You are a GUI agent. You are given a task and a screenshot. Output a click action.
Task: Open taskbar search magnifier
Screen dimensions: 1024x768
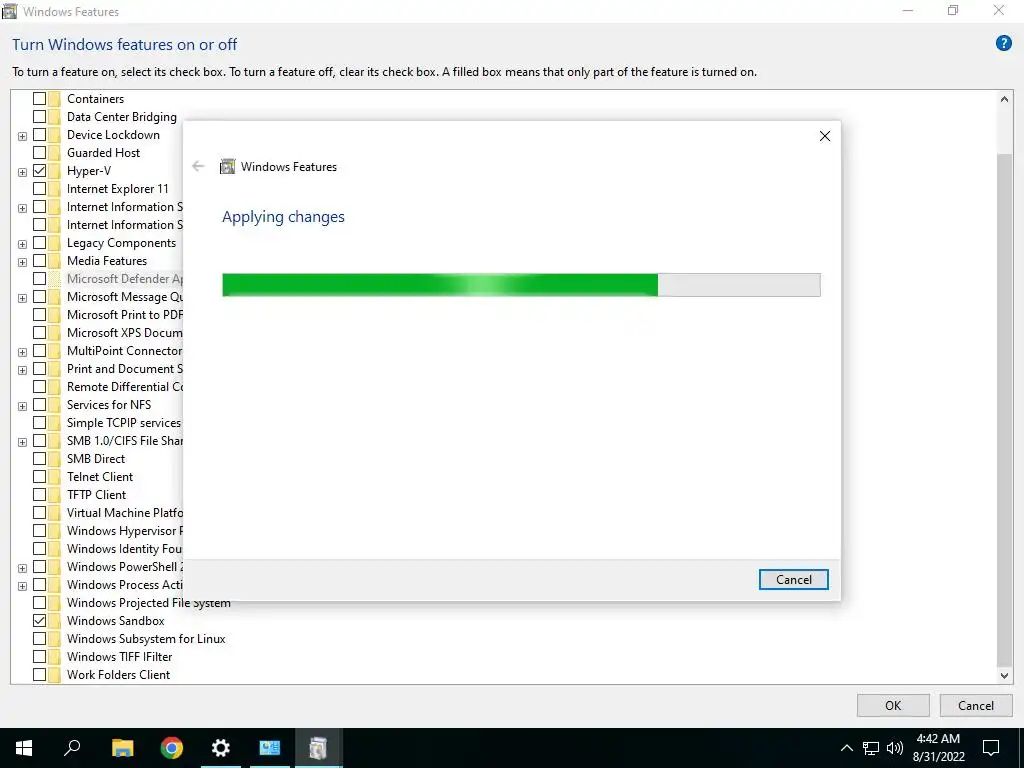click(72, 748)
